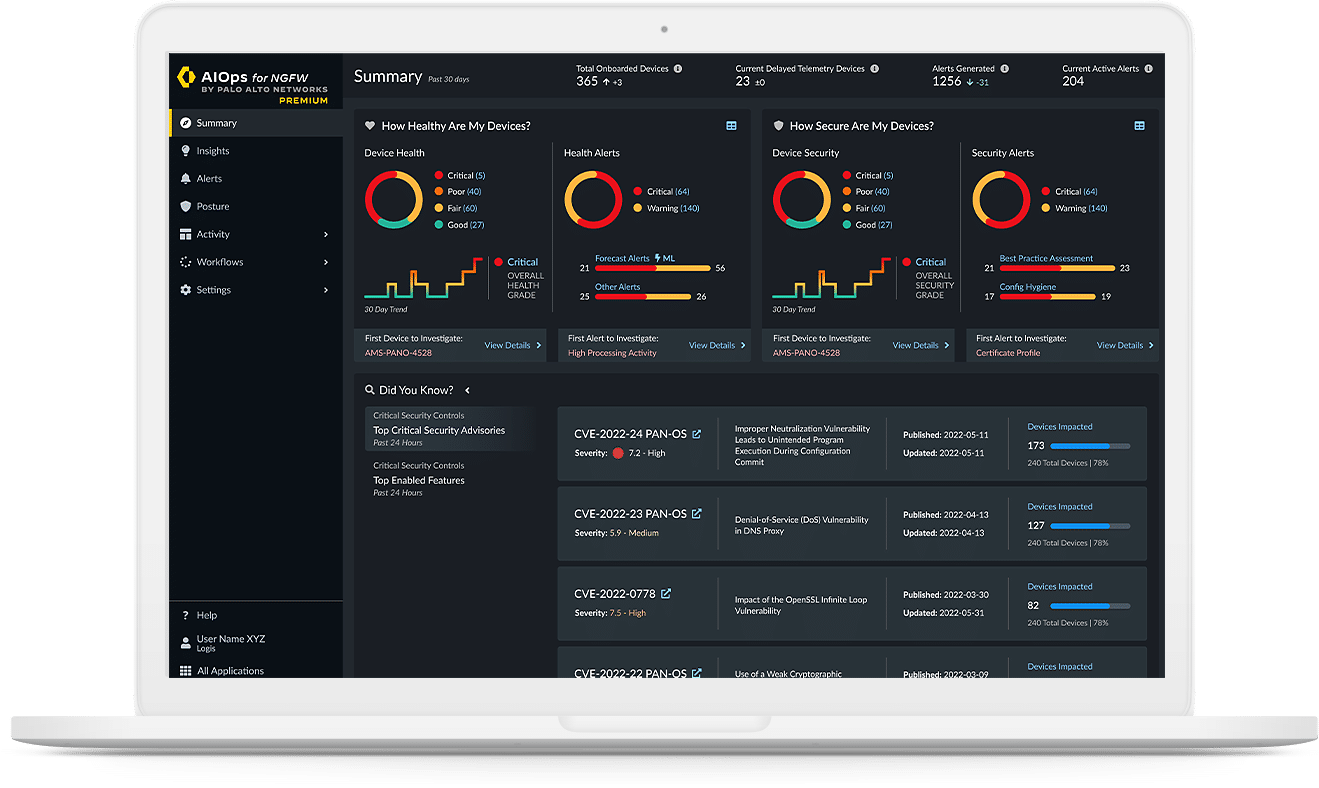The height and width of the screenshot is (788, 1319).
Task: Expand the Workflows submenu chevron
Action: 326,262
